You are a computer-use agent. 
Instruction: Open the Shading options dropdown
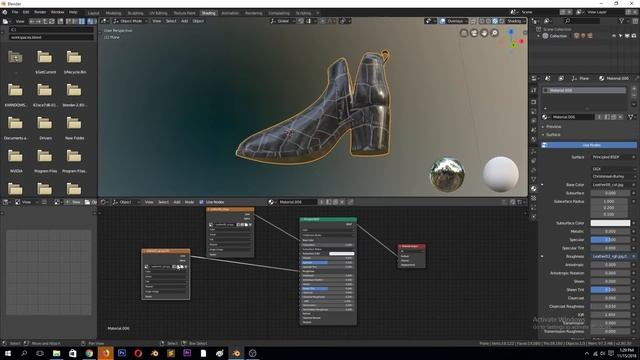(x=516, y=21)
